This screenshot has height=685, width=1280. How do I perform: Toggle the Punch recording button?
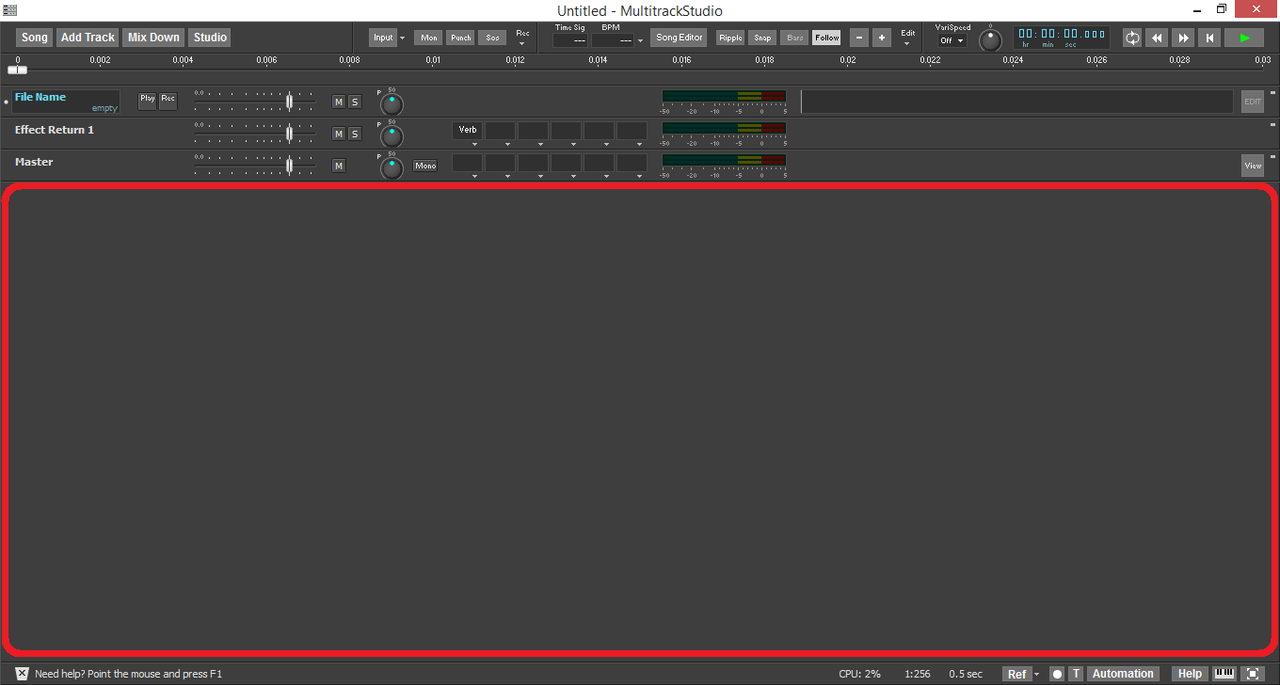coord(460,37)
